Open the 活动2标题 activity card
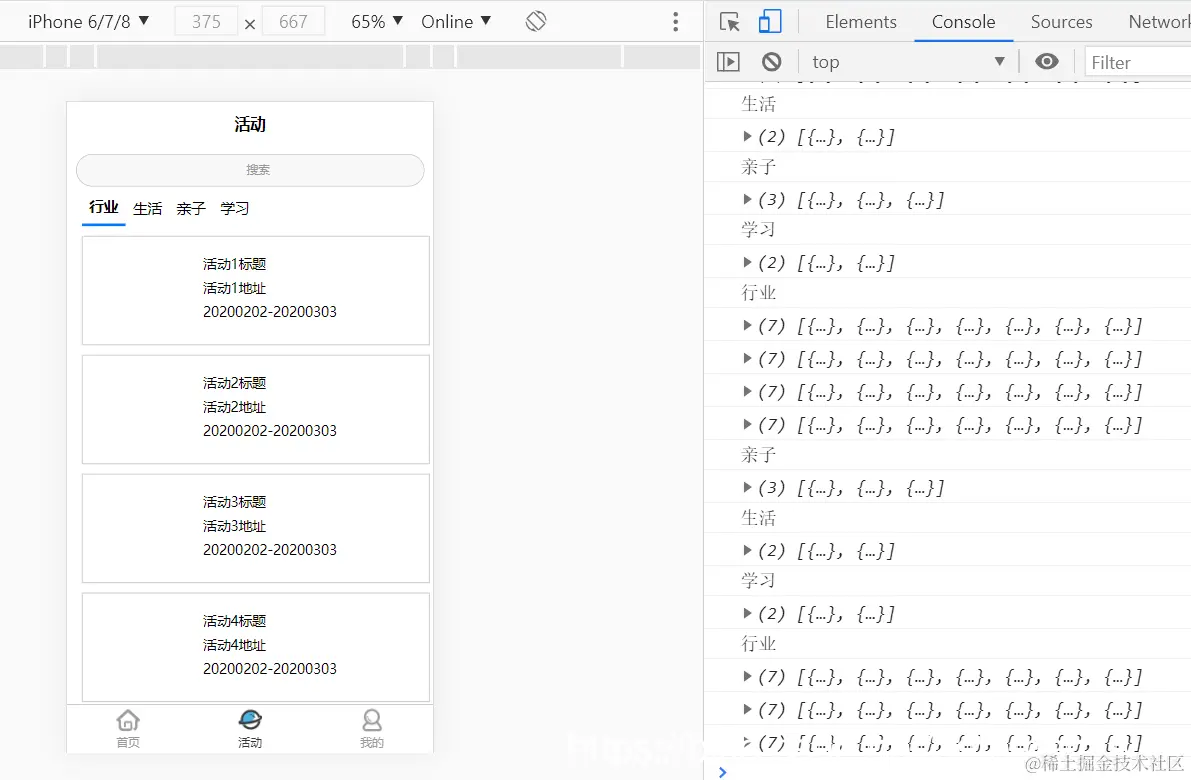The width and height of the screenshot is (1191, 780). click(256, 409)
